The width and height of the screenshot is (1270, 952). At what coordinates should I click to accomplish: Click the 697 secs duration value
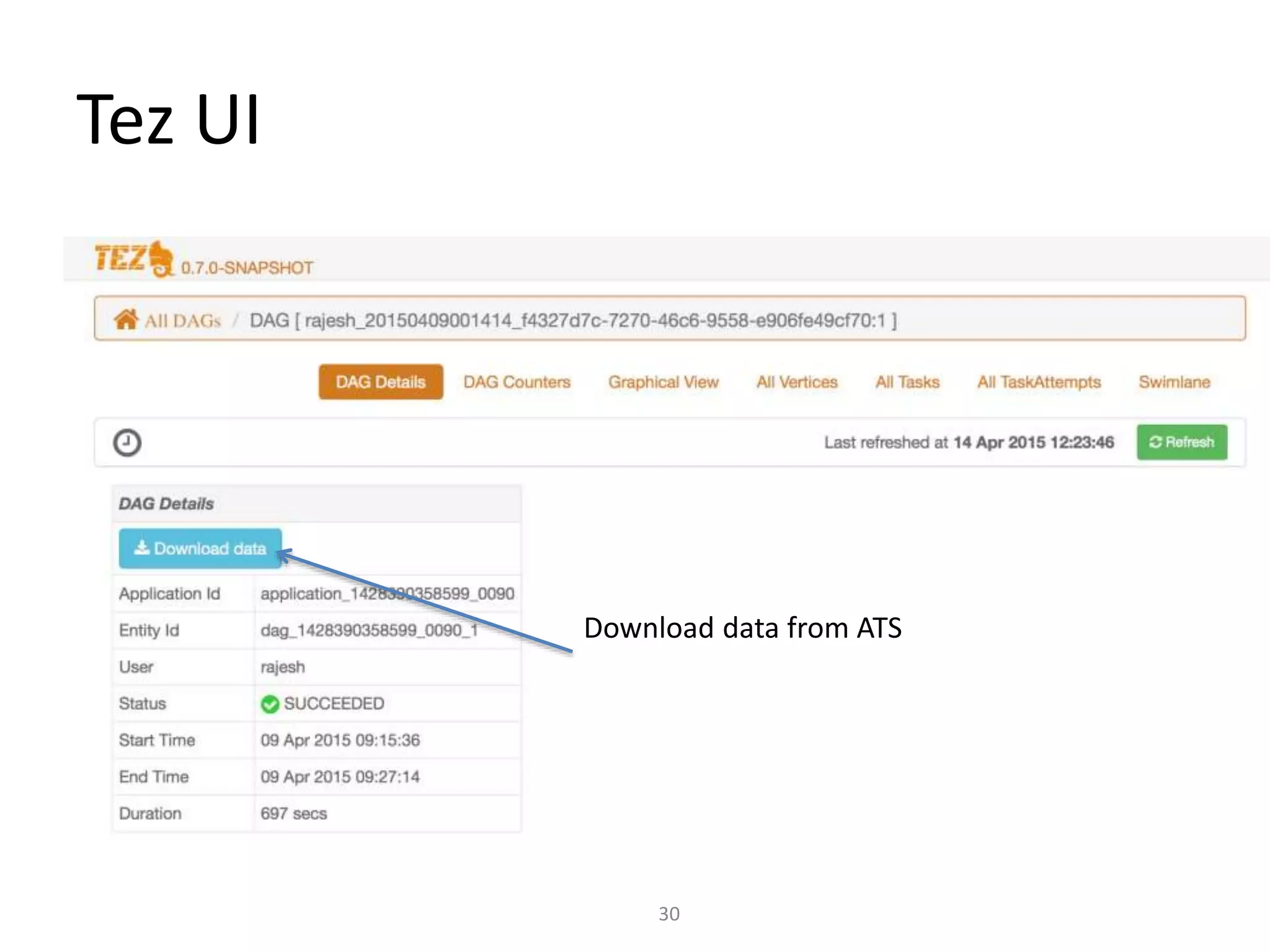[x=294, y=813]
